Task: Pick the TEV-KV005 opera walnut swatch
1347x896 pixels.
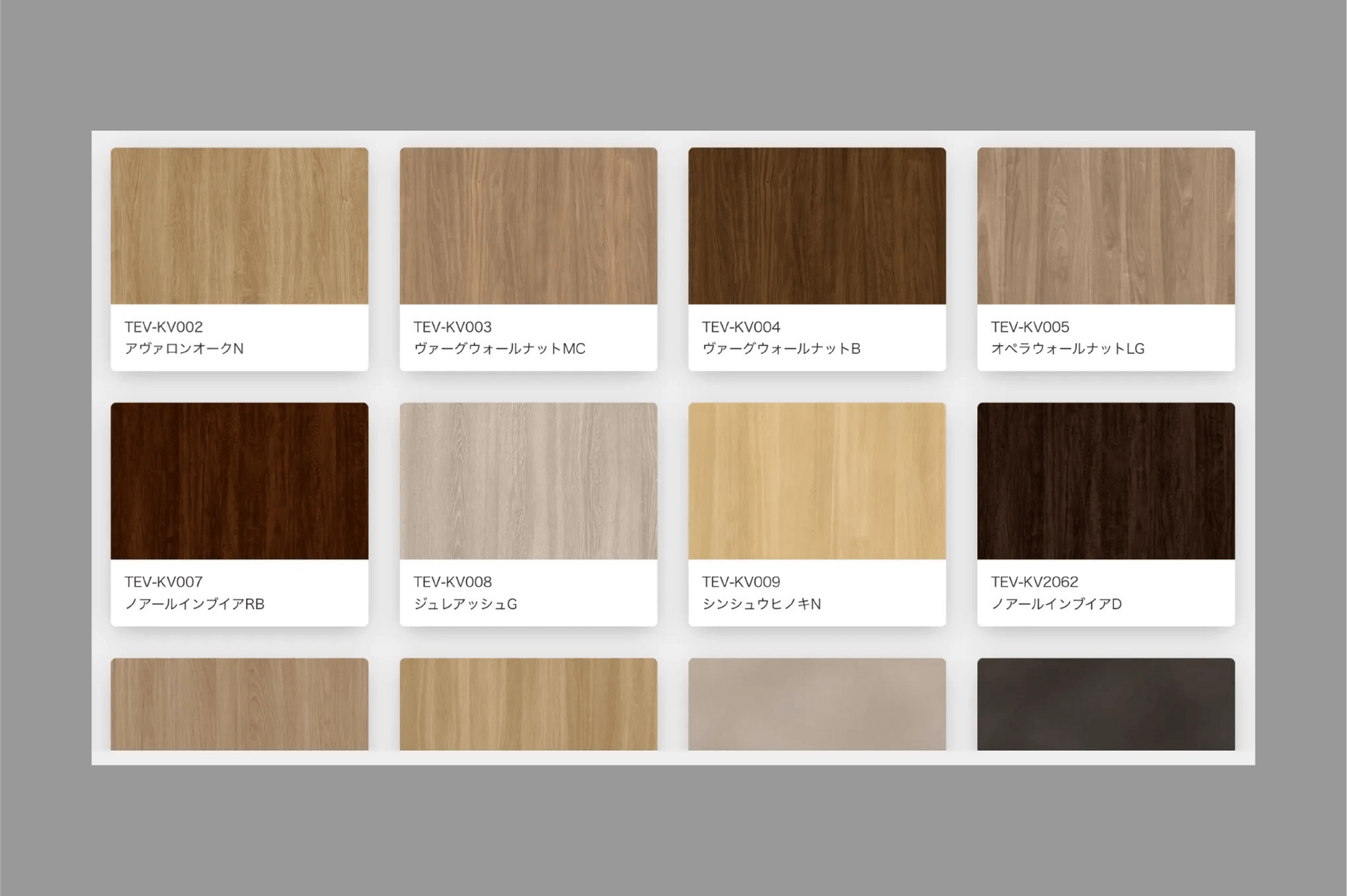Action: [1106, 226]
